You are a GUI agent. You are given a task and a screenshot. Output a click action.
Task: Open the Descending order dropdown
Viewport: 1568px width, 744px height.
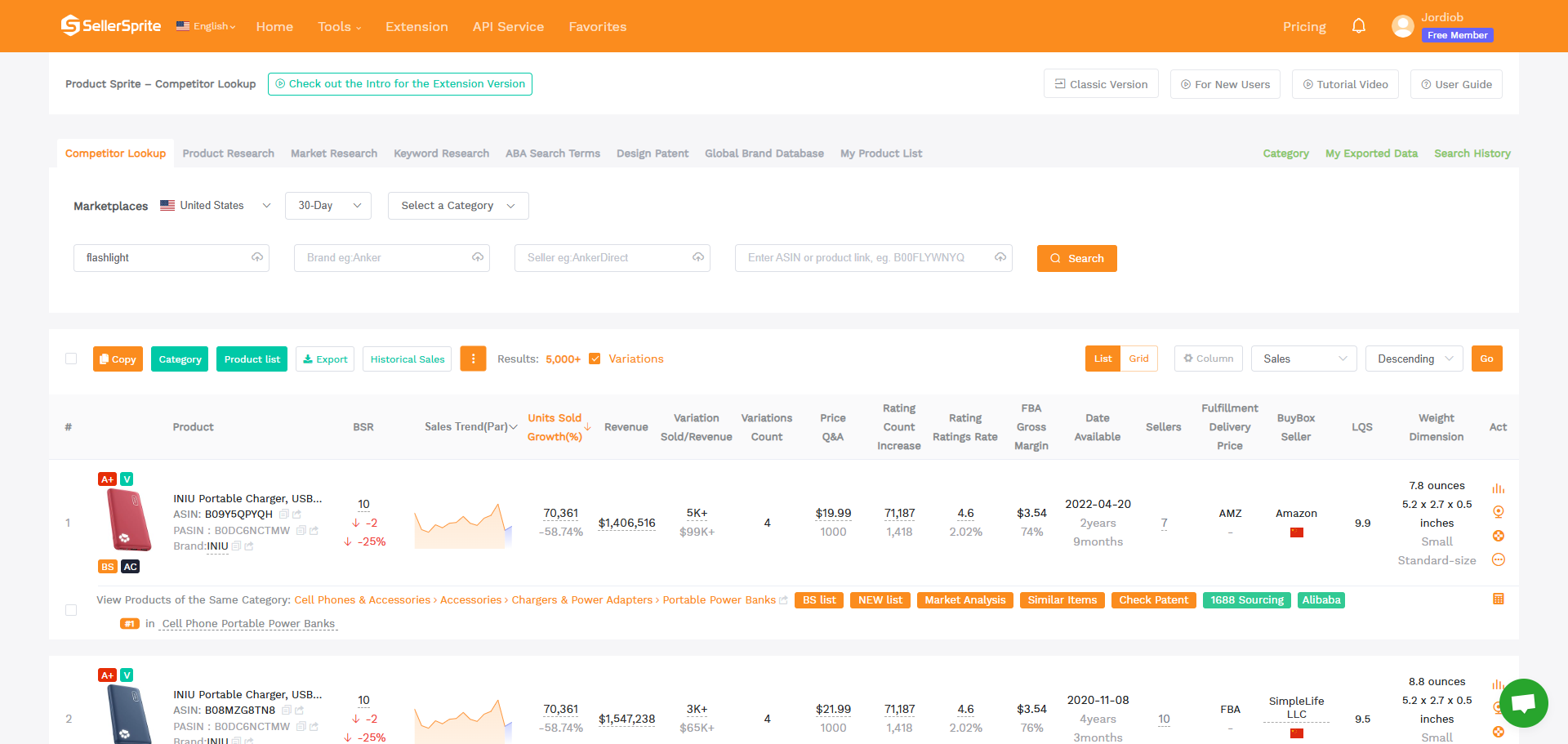[1414, 359]
